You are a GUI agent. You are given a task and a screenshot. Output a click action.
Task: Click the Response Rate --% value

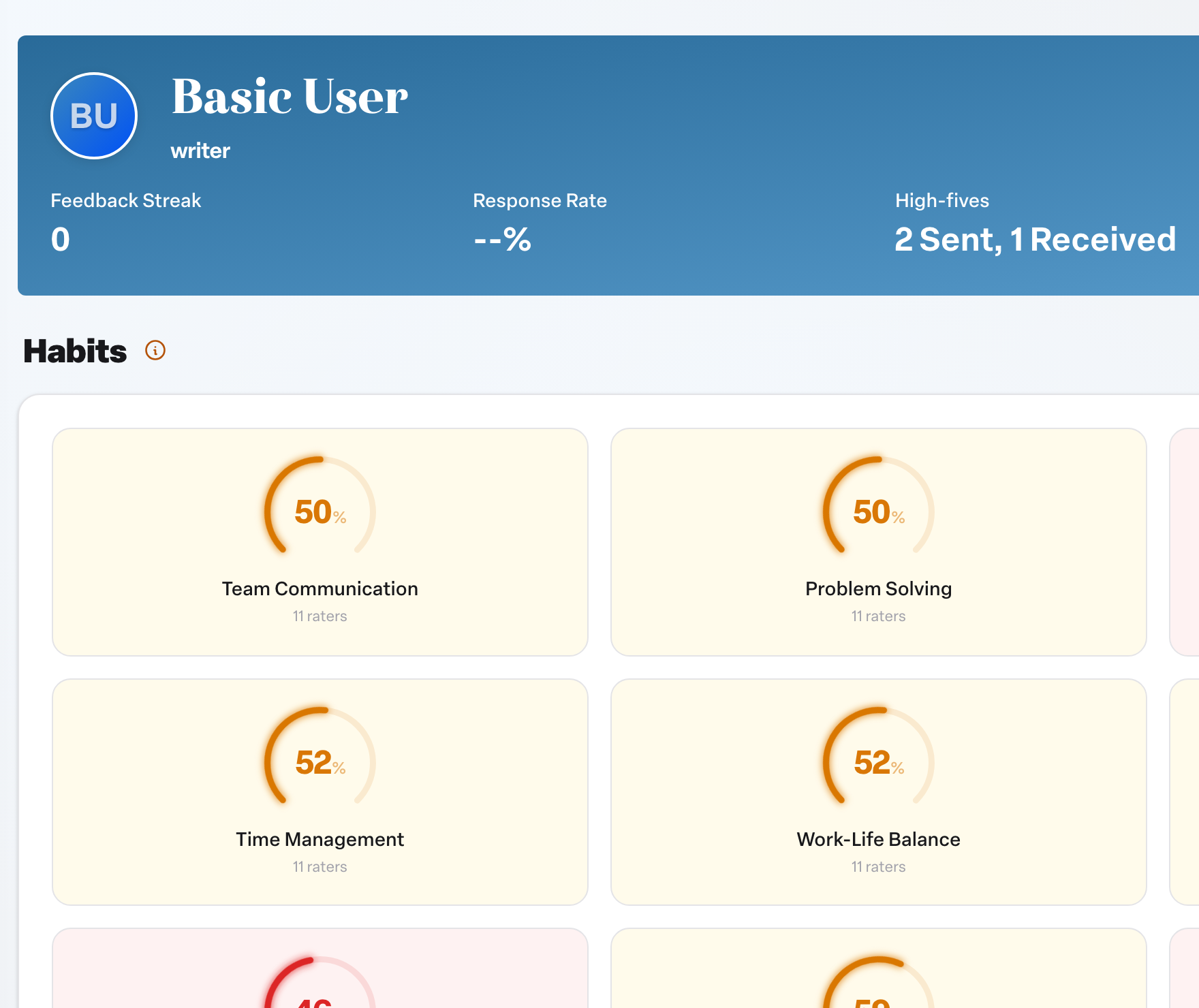(x=502, y=240)
